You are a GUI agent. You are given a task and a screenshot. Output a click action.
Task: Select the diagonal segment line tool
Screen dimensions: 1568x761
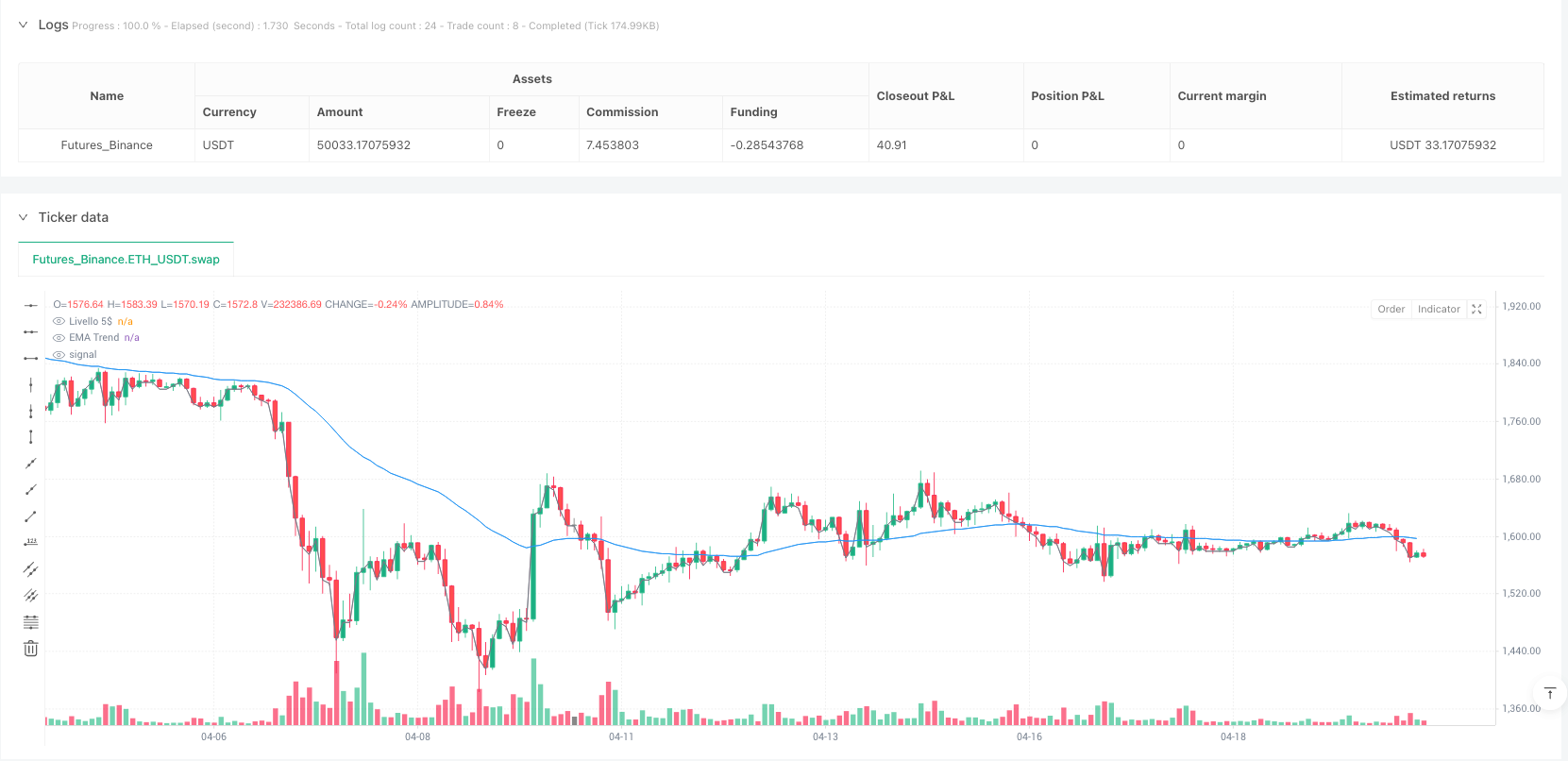[x=31, y=516]
